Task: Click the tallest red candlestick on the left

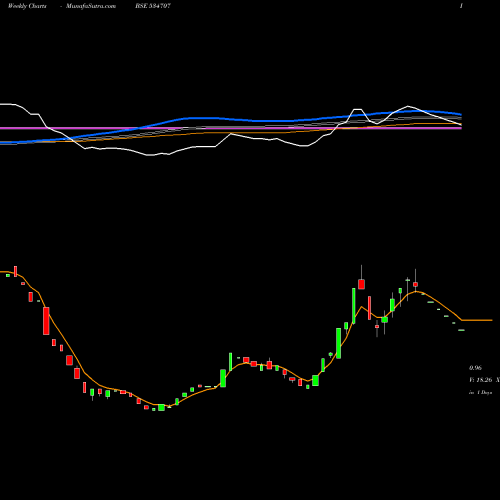Action: click(x=46, y=321)
